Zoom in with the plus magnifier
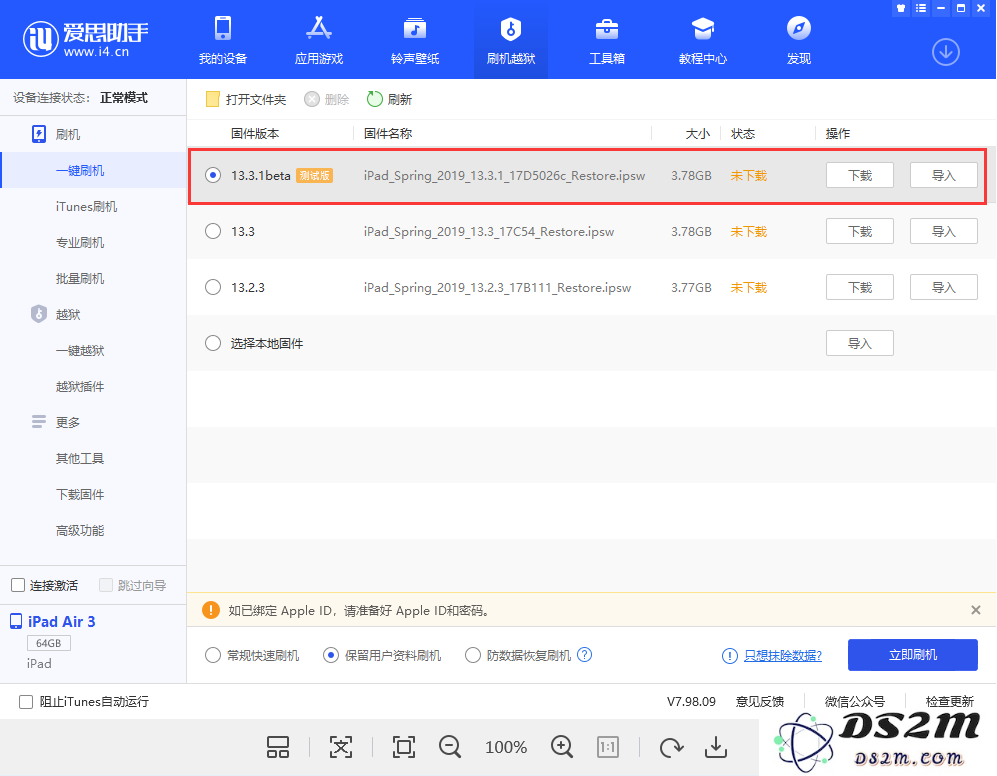 pyautogui.click(x=562, y=747)
